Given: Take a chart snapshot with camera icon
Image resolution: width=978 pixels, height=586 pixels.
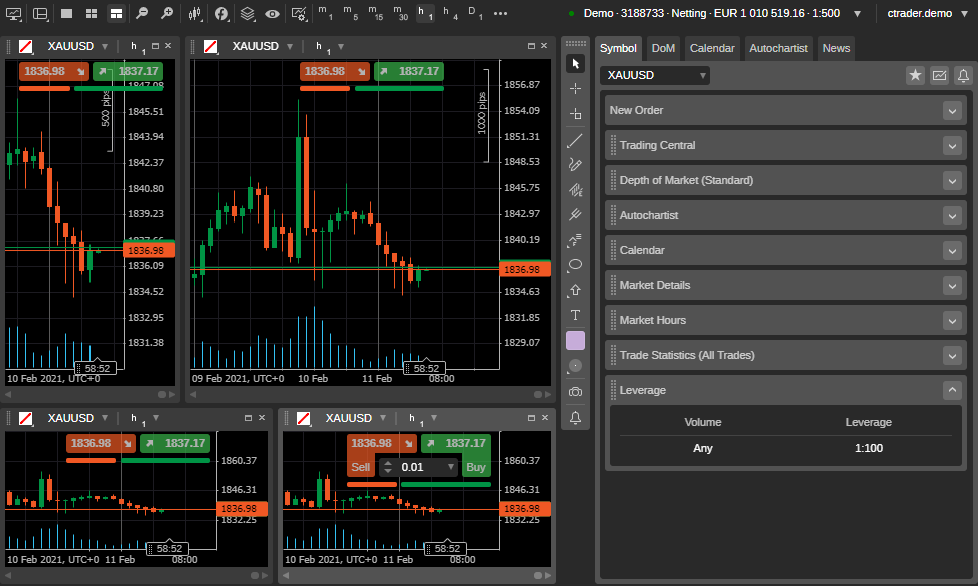Looking at the screenshot, I should (x=575, y=392).
